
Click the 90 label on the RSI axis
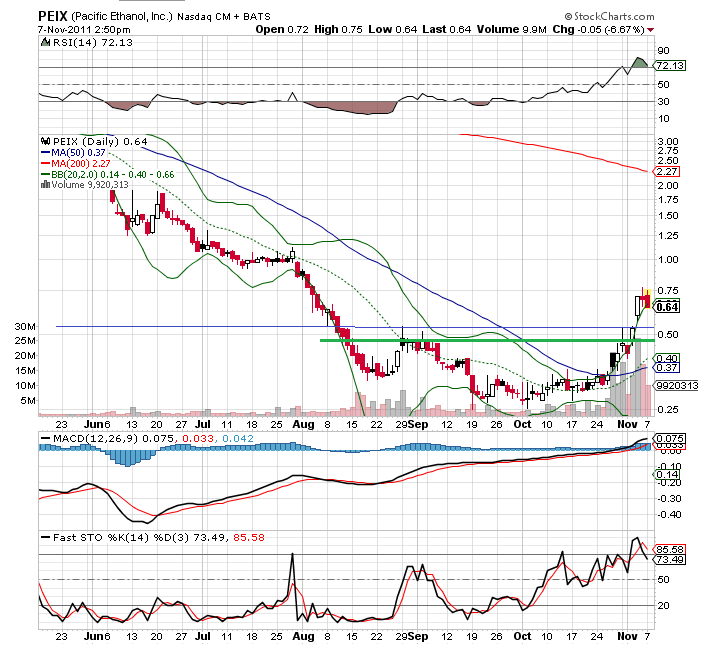coord(663,51)
